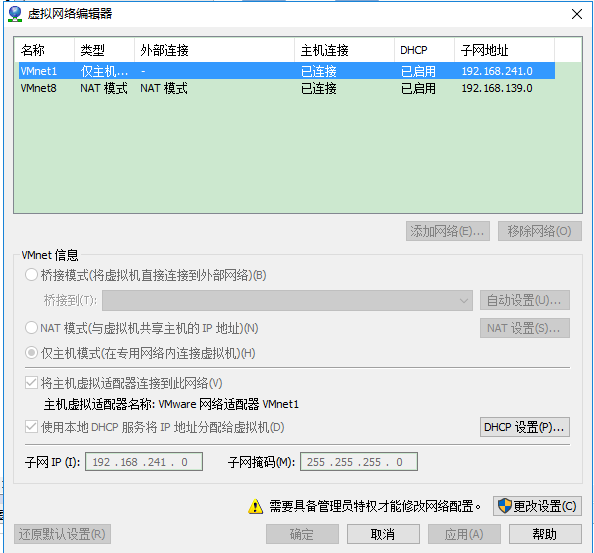Click subnet address 192.168.139.0 cell

[497, 88]
